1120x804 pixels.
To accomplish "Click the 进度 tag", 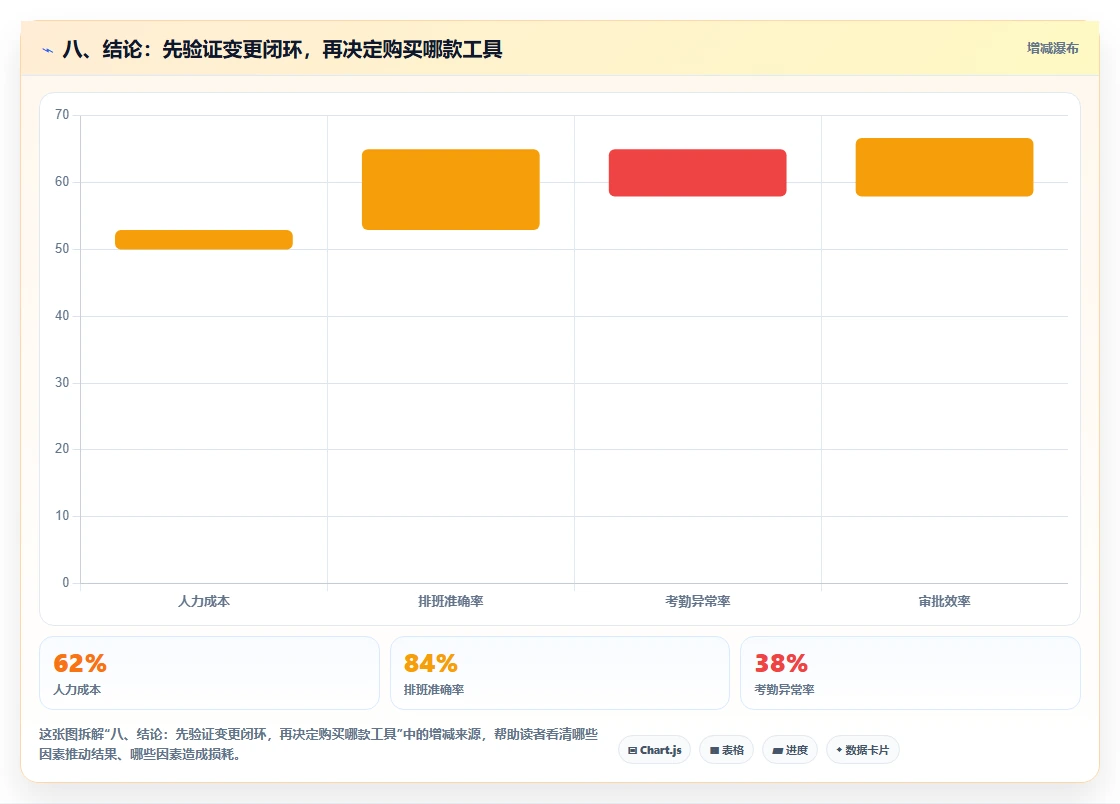I will coord(790,750).
